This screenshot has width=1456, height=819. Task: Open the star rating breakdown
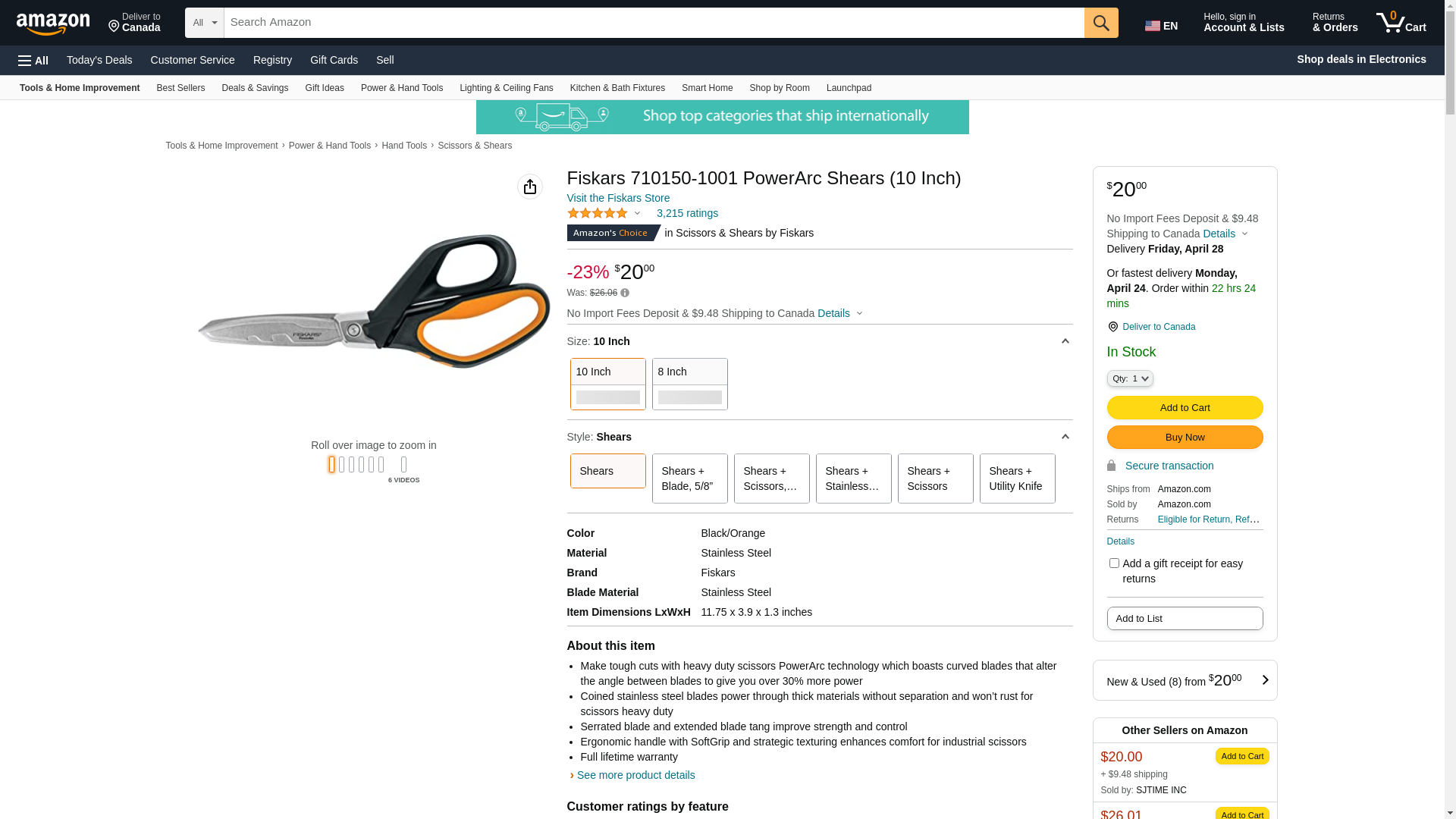(x=604, y=214)
